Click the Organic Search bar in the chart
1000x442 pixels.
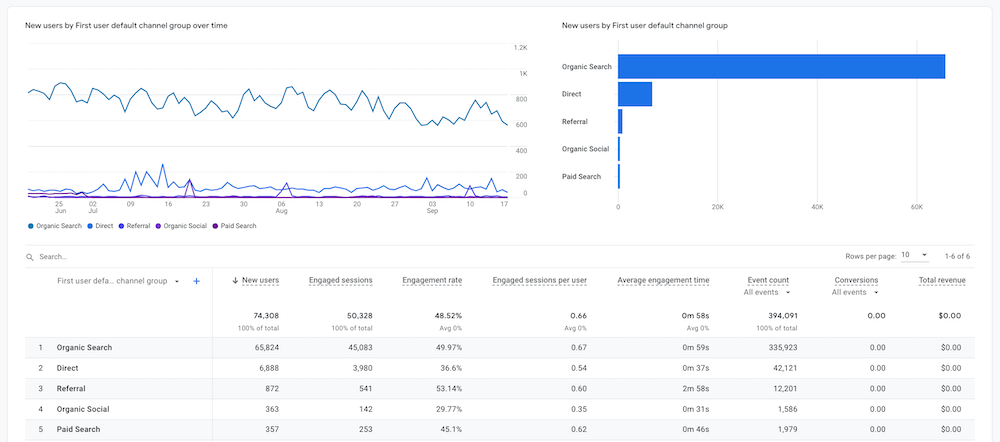(x=780, y=66)
